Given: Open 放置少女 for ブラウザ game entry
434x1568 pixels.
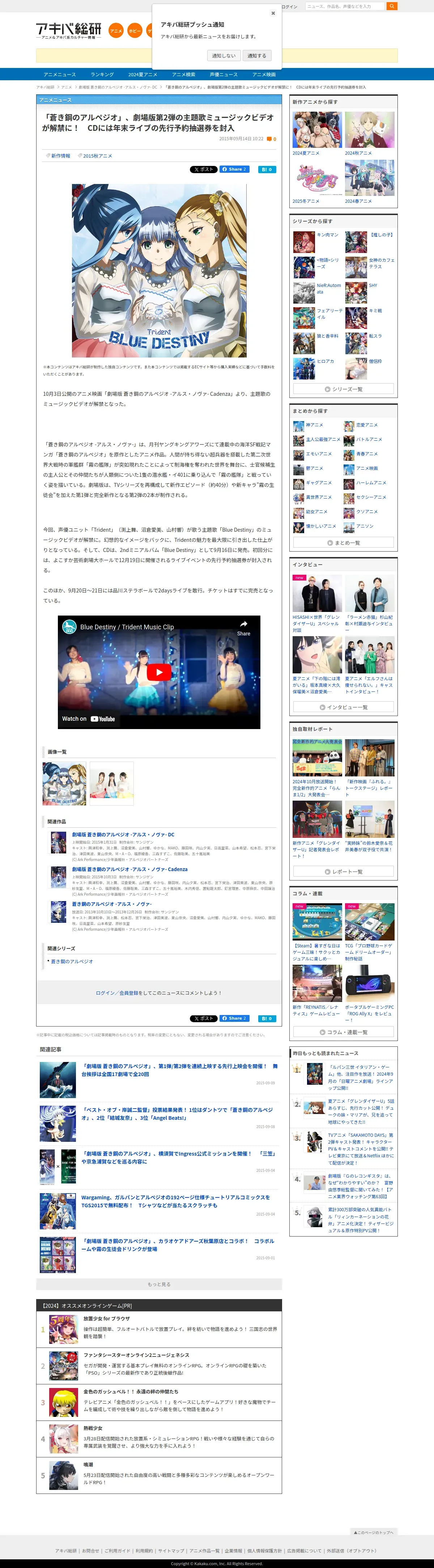Looking at the screenshot, I should 159,1330.
